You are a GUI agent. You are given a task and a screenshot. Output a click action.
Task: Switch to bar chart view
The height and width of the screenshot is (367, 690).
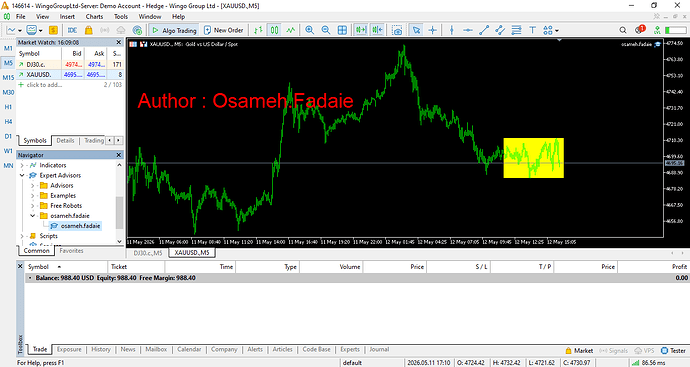[258, 30]
